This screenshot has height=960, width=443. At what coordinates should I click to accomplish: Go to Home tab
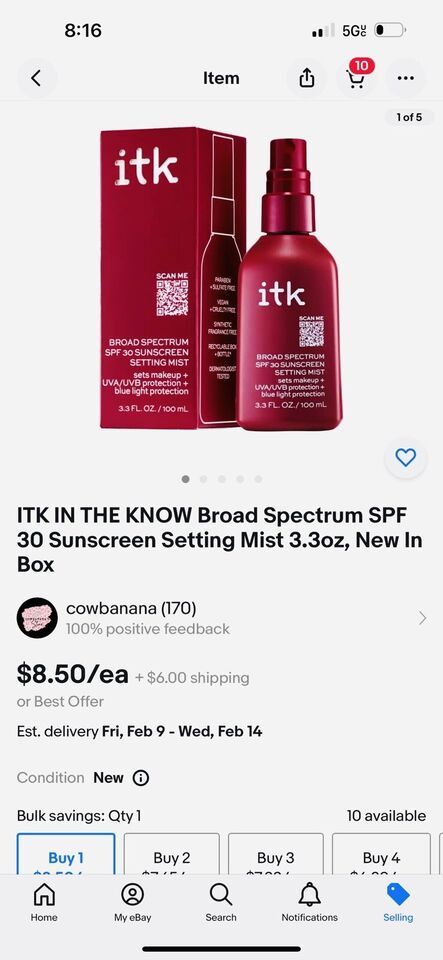tap(44, 903)
